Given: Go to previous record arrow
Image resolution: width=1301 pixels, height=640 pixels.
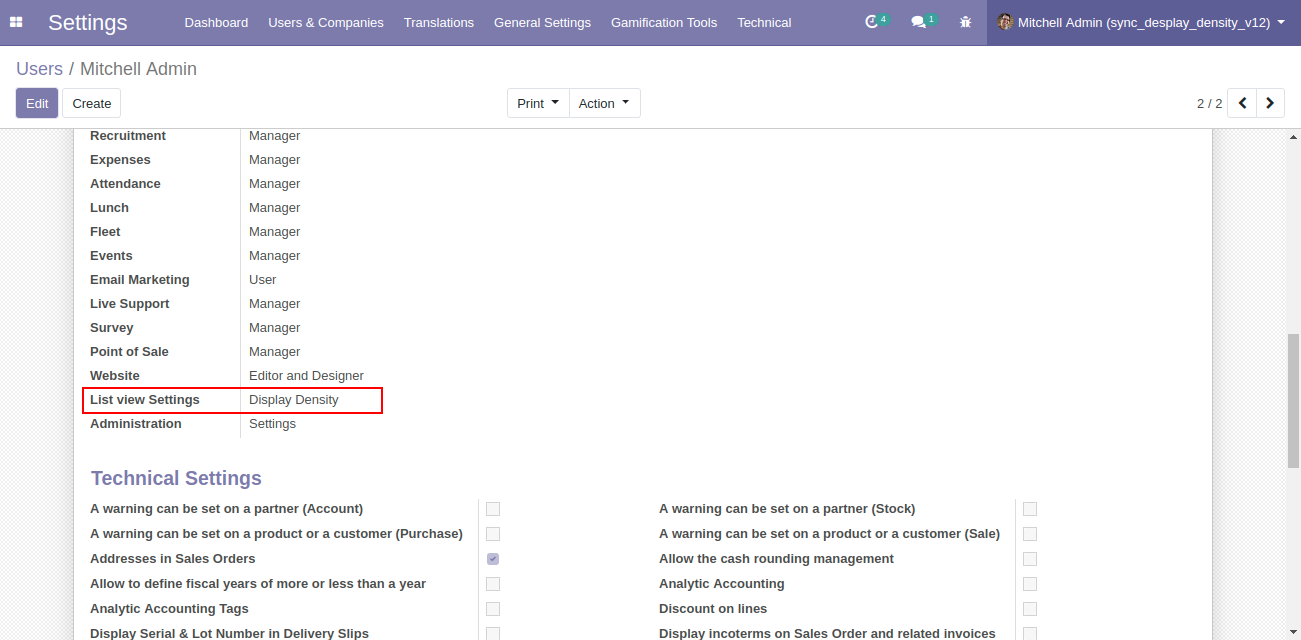Looking at the screenshot, I should pyautogui.click(x=1242, y=103).
